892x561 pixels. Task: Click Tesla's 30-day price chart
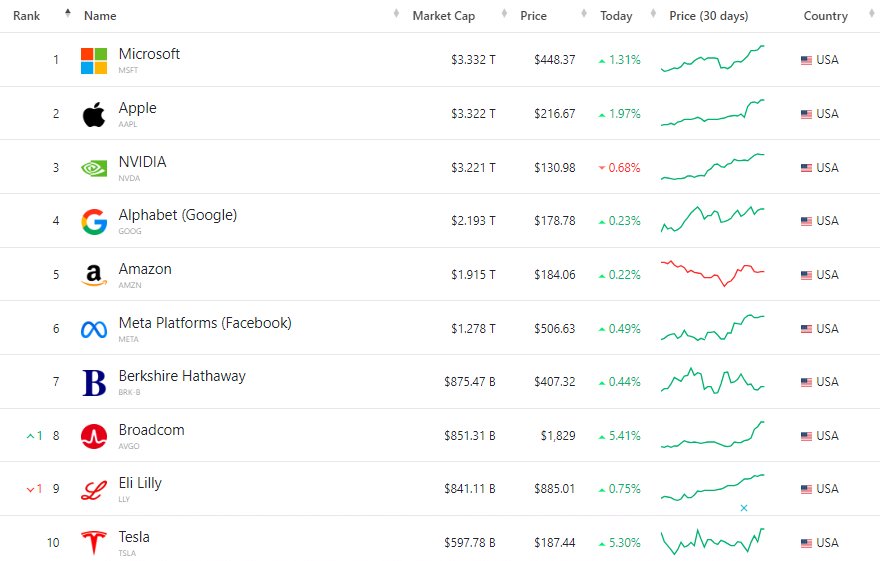[712, 541]
